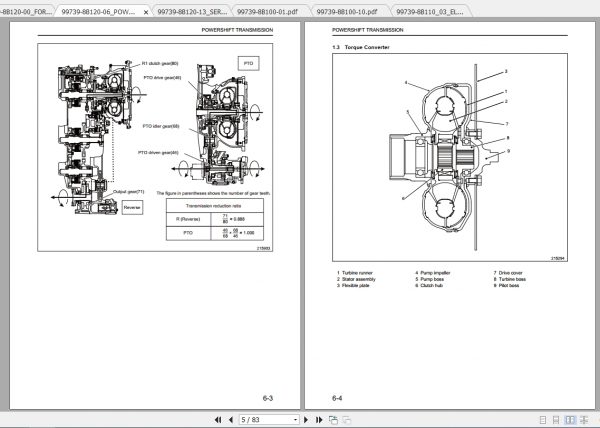Click the 'R (Reverse)' table cell

tap(188, 219)
